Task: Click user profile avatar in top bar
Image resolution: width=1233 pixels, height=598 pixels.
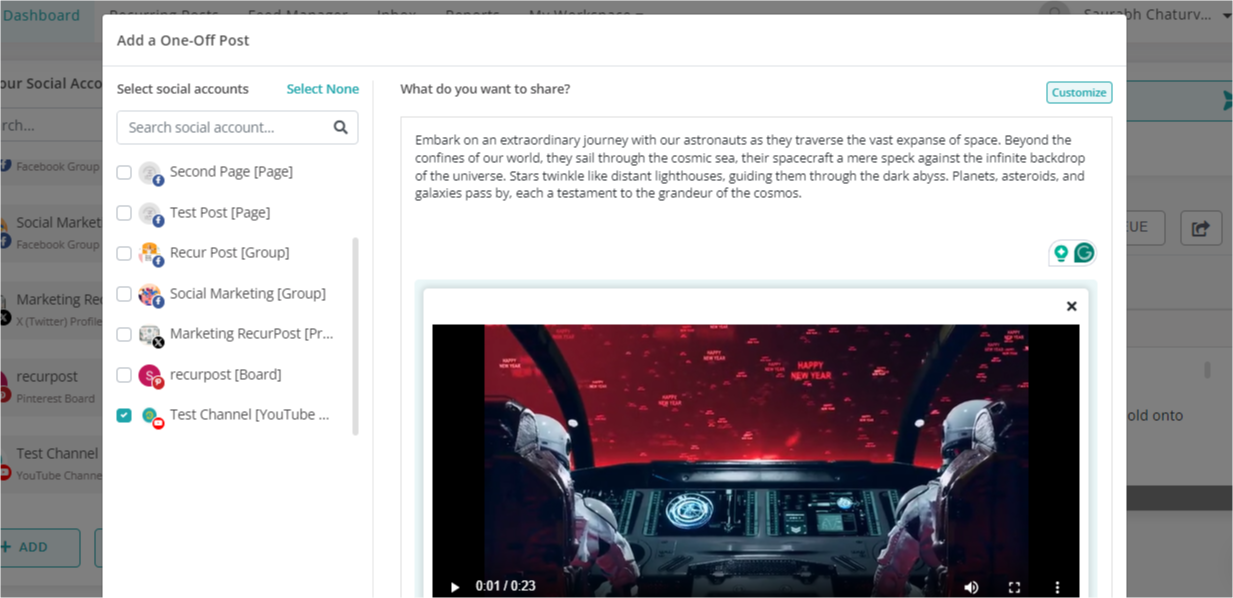Action: (1053, 14)
